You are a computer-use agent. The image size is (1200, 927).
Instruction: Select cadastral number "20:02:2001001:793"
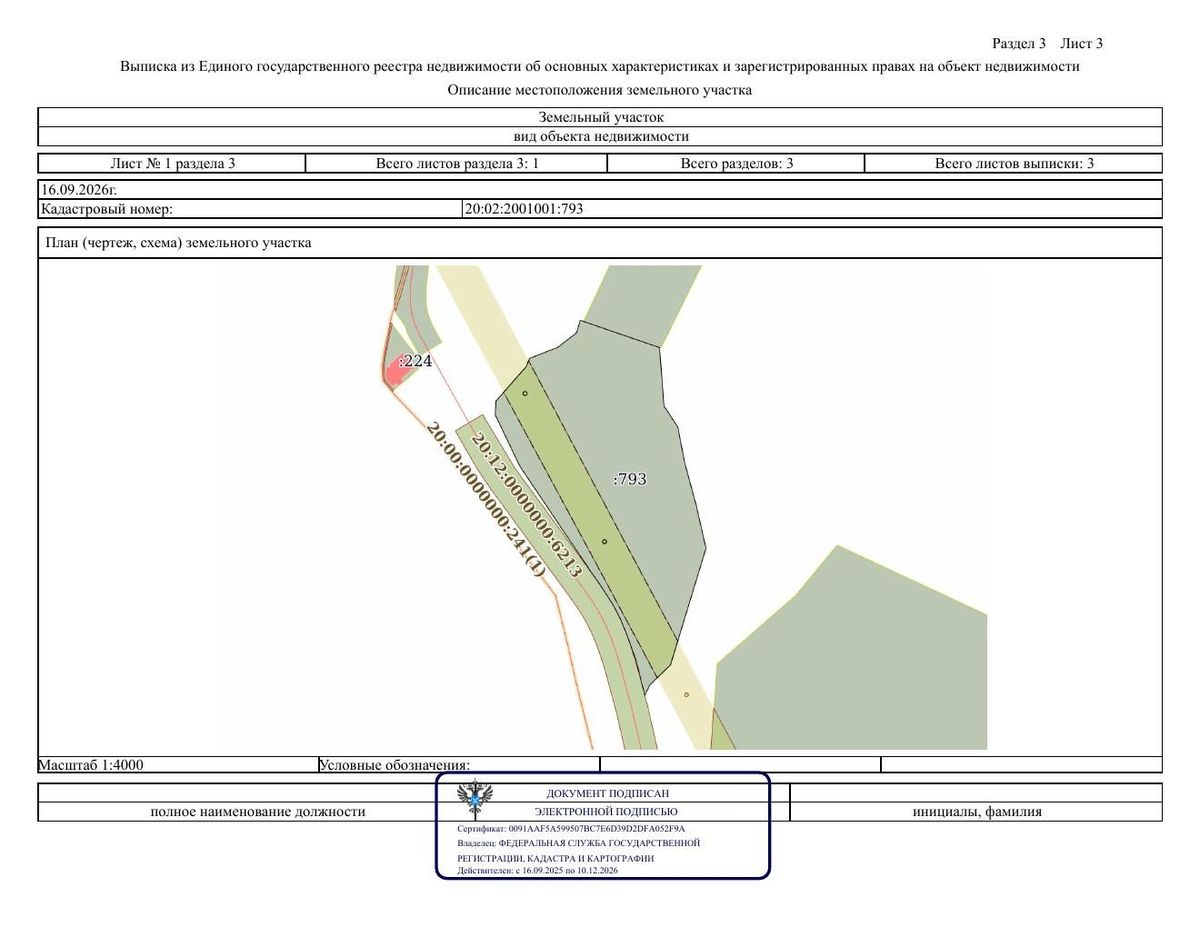524,209
